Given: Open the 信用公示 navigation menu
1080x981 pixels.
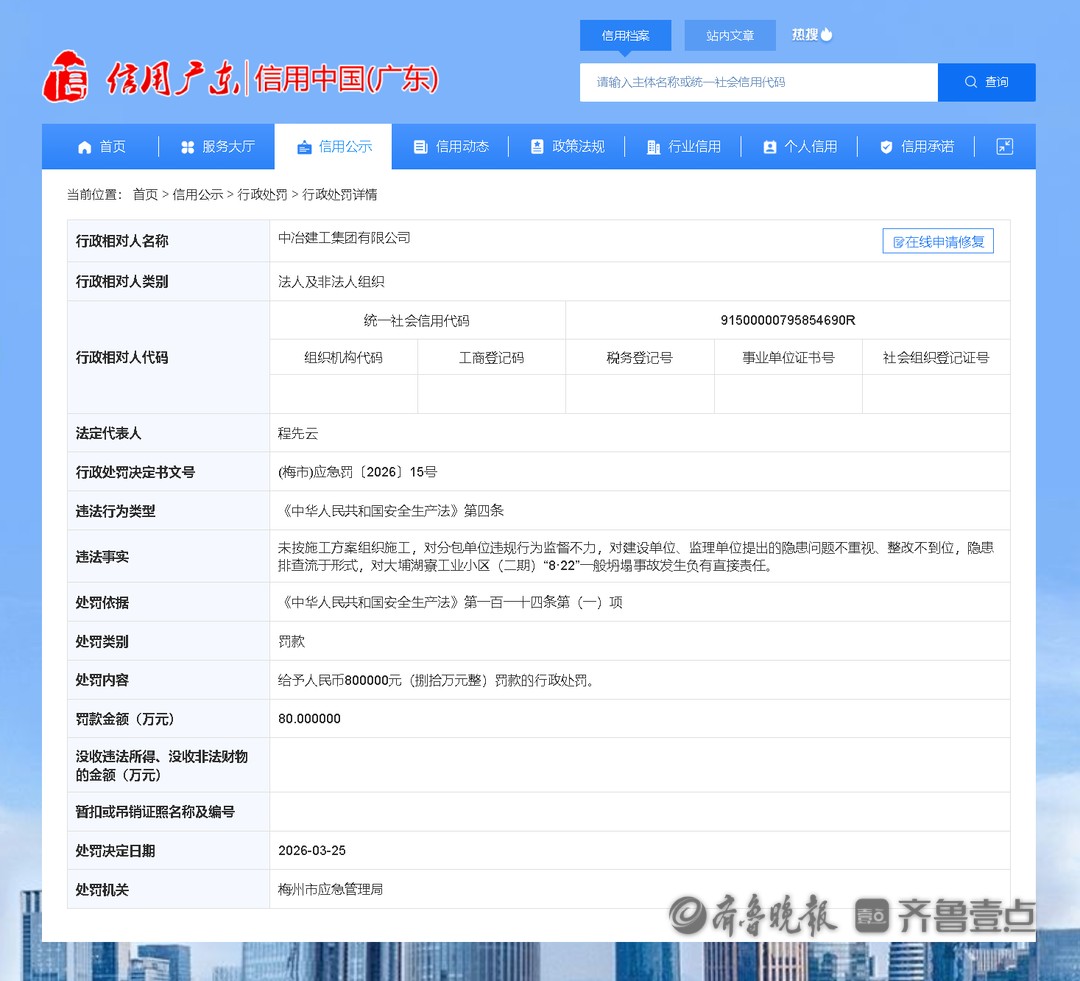Looking at the screenshot, I should [334, 147].
